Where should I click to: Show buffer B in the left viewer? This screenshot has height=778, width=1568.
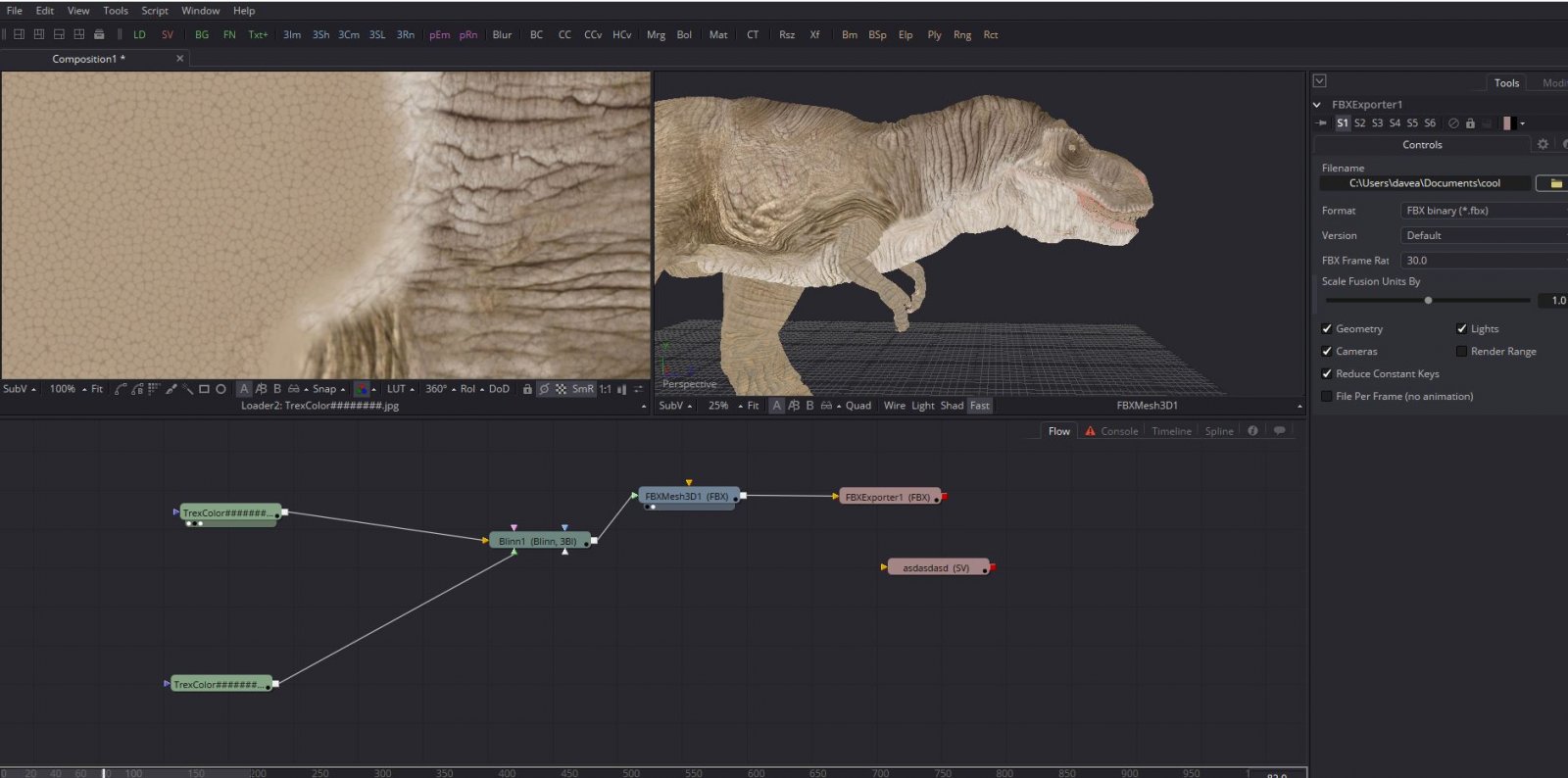tap(277, 389)
